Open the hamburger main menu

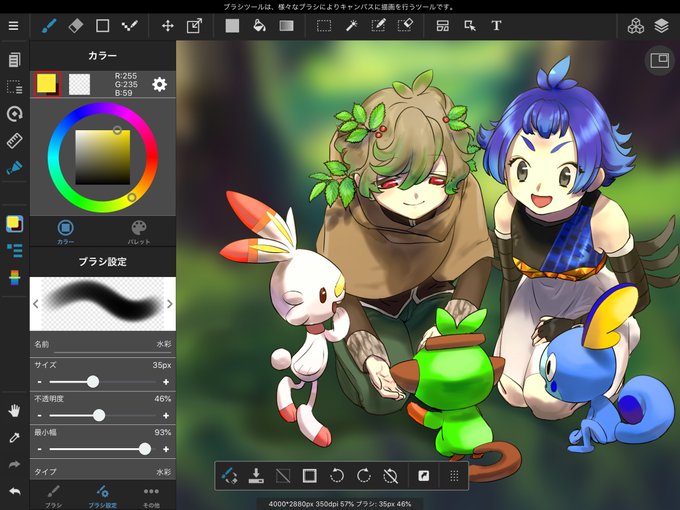(13, 26)
